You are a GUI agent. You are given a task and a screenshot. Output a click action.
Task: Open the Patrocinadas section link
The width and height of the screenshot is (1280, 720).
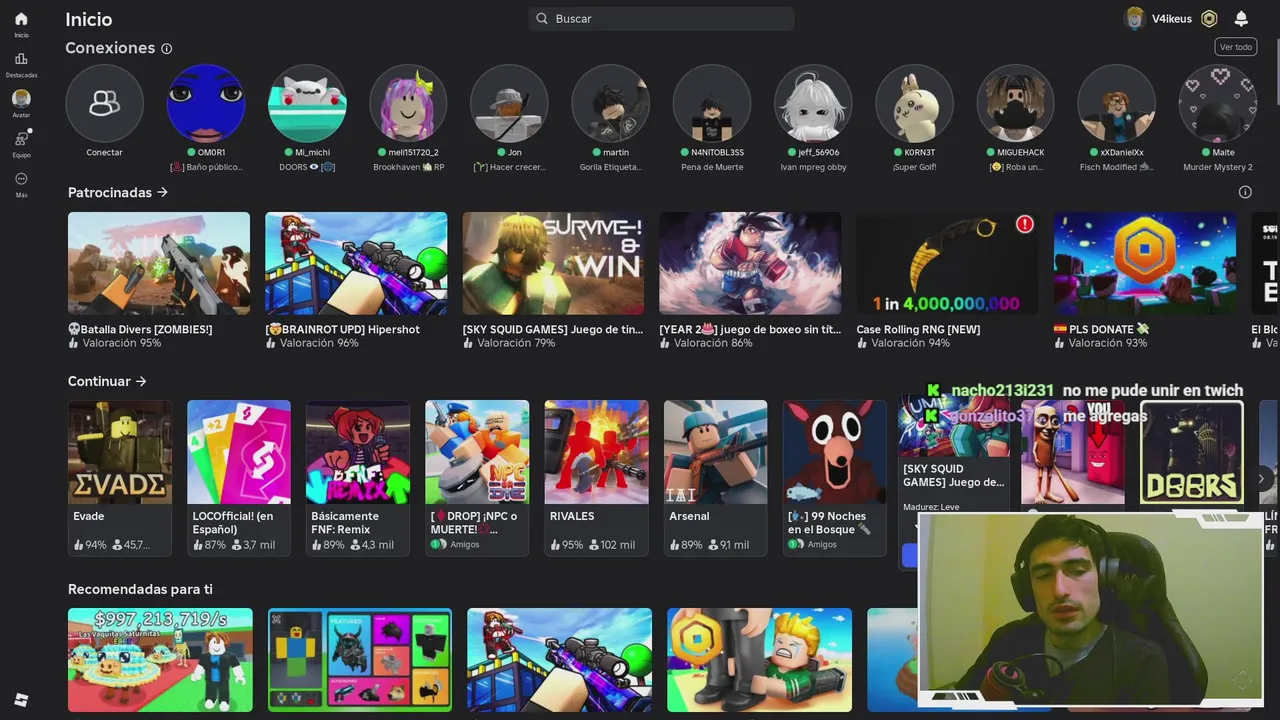[x=118, y=192]
